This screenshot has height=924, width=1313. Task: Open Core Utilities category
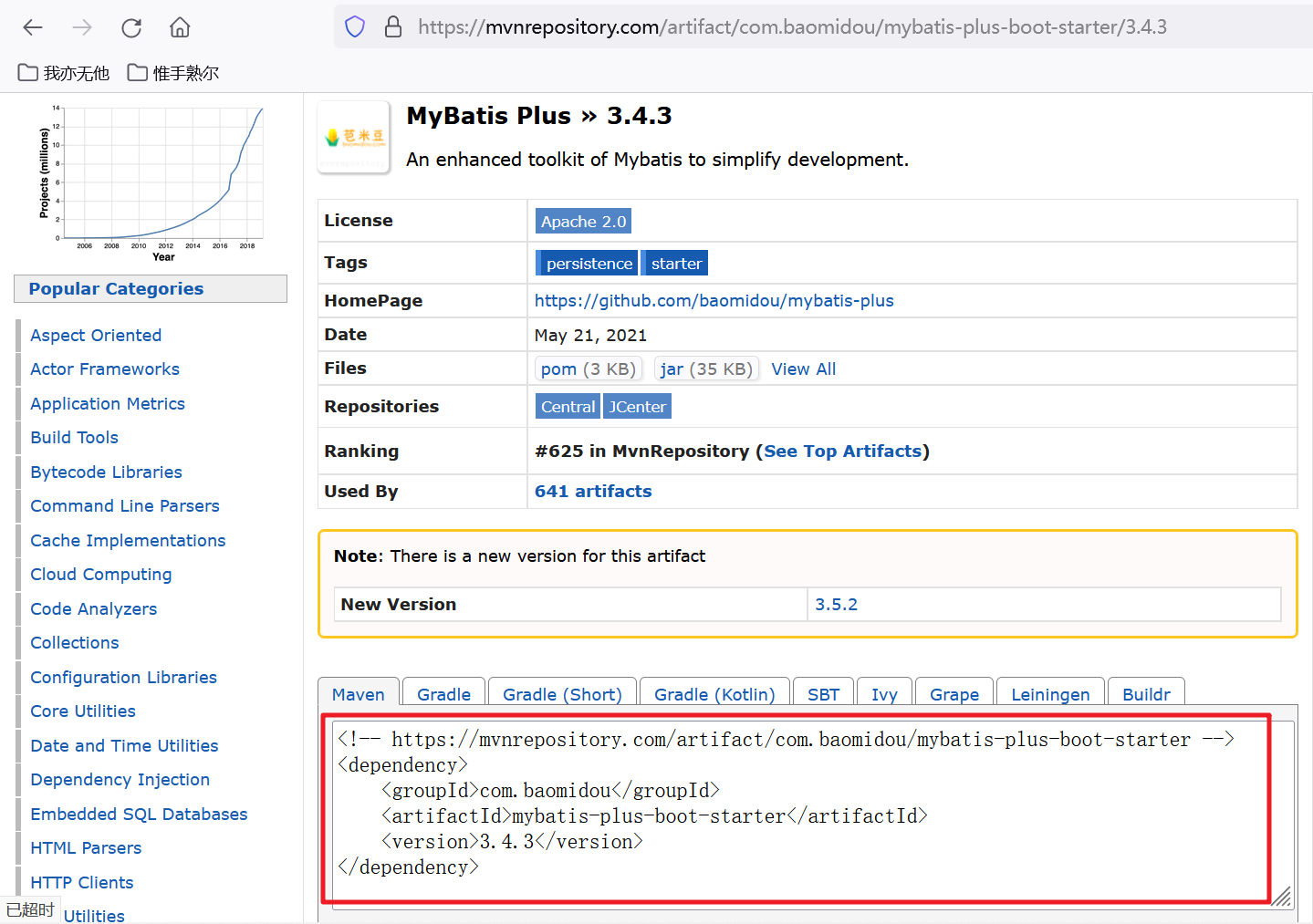pyautogui.click(x=83, y=711)
